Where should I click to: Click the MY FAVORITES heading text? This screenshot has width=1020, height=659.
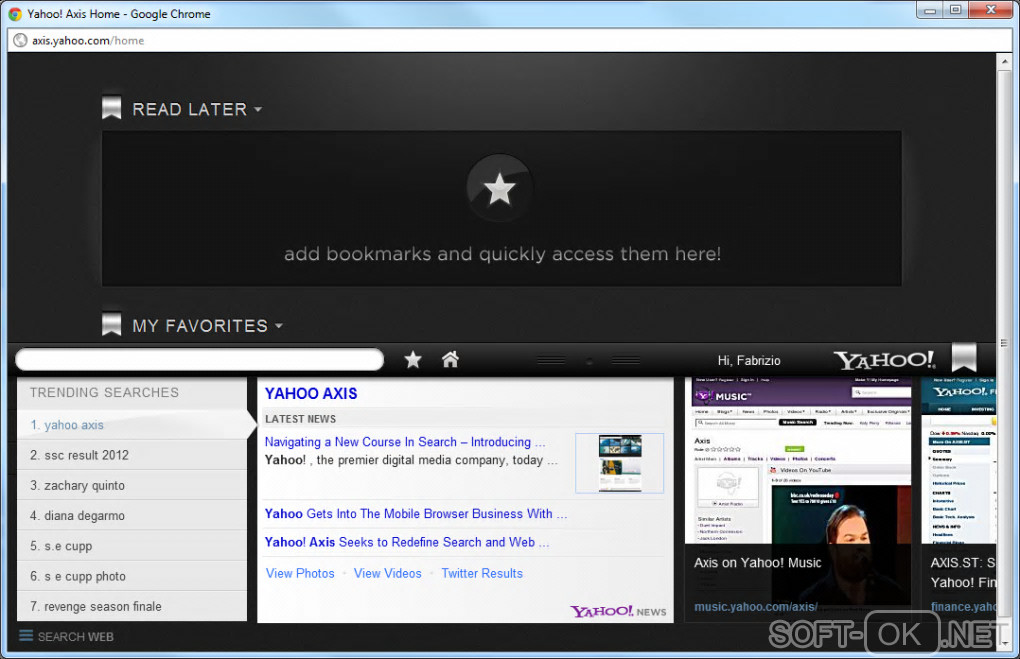click(x=200, y=325)
